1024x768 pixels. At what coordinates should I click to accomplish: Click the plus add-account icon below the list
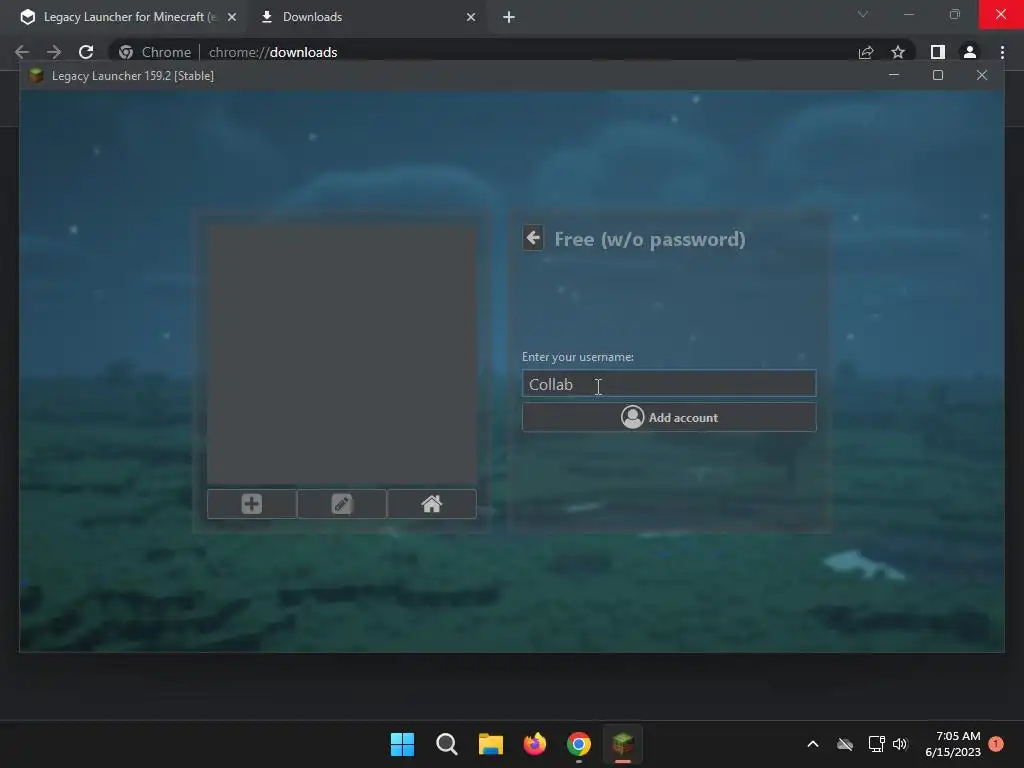(251, 504)
